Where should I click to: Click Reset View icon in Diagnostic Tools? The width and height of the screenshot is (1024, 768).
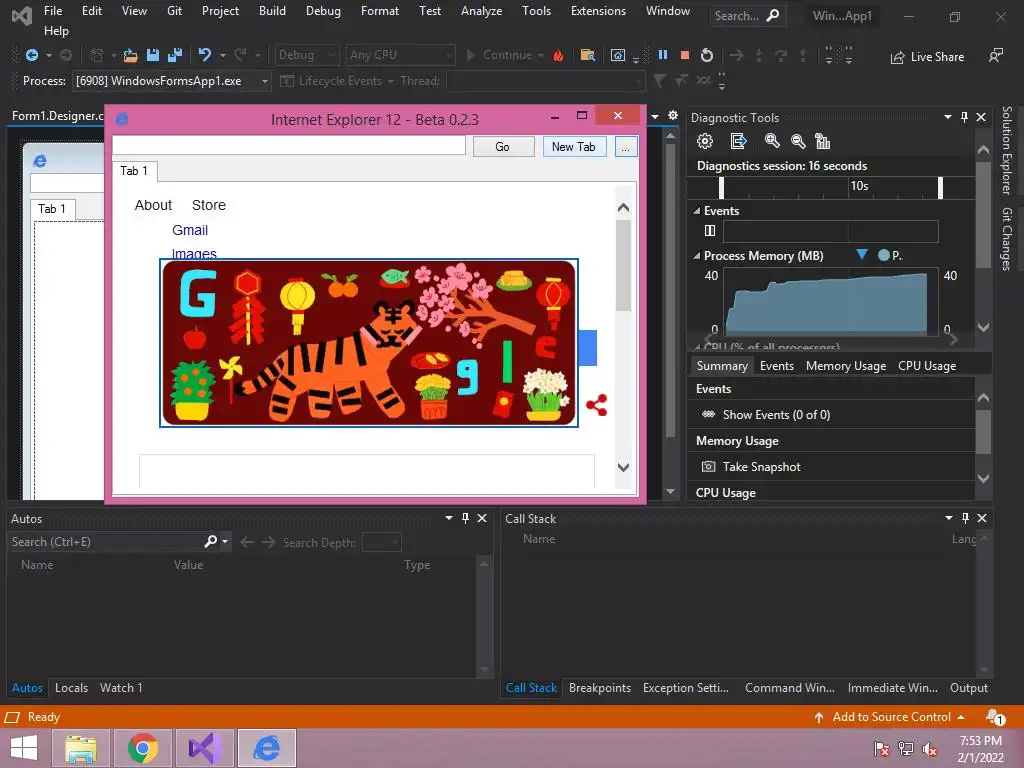[822, 141]
